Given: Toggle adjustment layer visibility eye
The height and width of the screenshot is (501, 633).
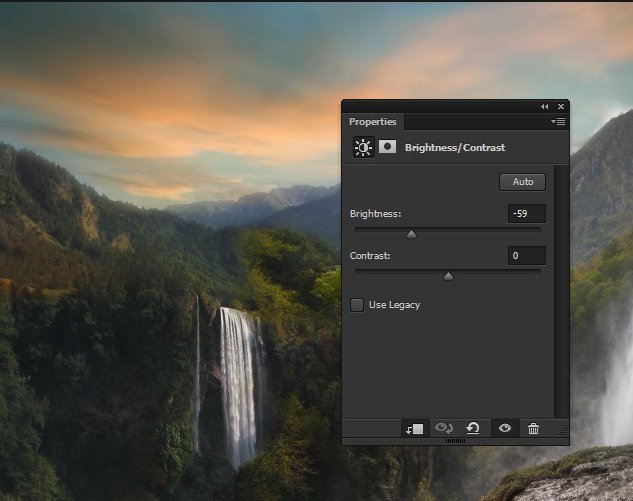Looking at the screenshot, I should [x=505, y=429].
